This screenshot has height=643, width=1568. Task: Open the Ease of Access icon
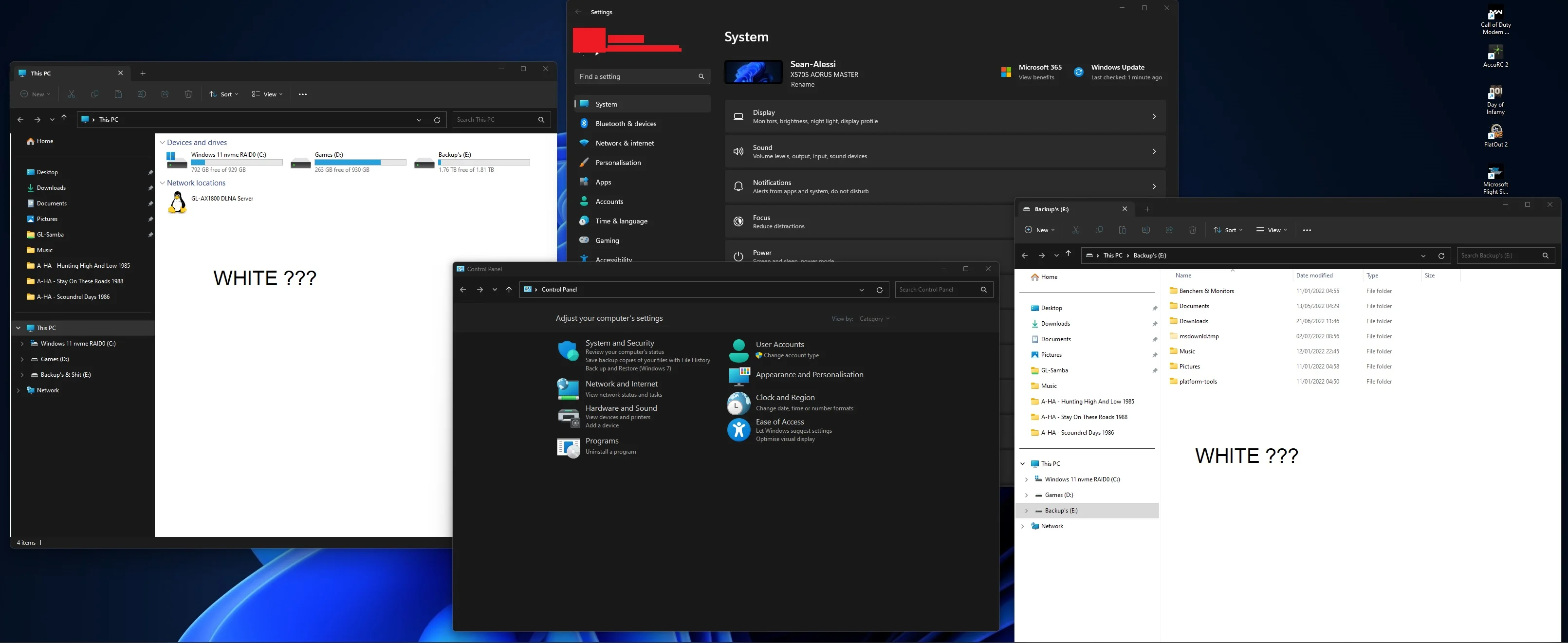tap(738, 429)
